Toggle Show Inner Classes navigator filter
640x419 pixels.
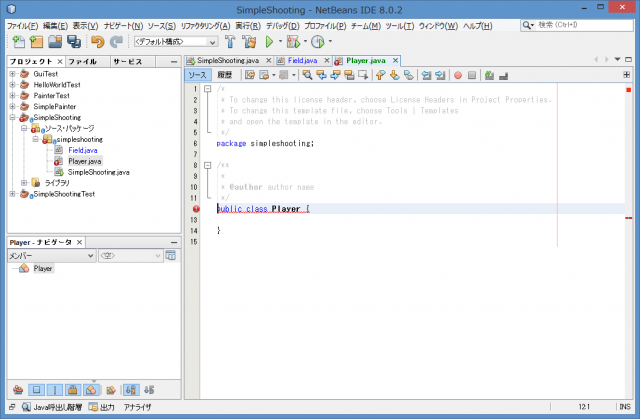[91, 390]
